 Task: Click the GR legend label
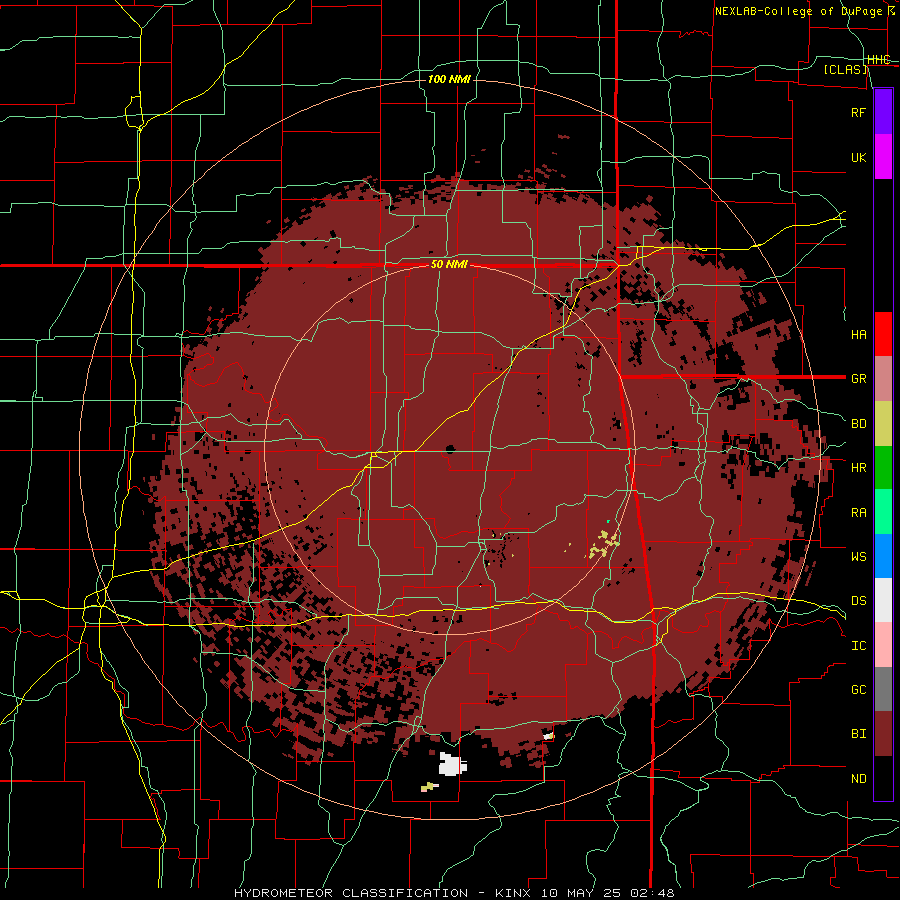point(858,379)
